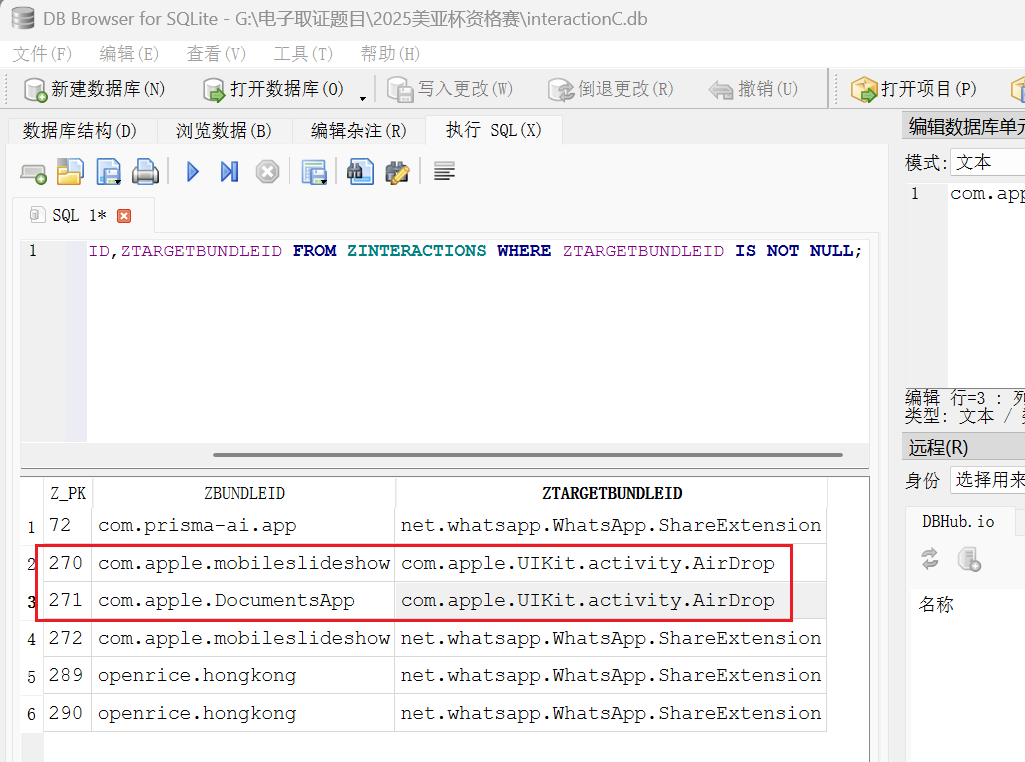
Task: Open the 身份 identity dropdown
Action: (x=986, y=481)
